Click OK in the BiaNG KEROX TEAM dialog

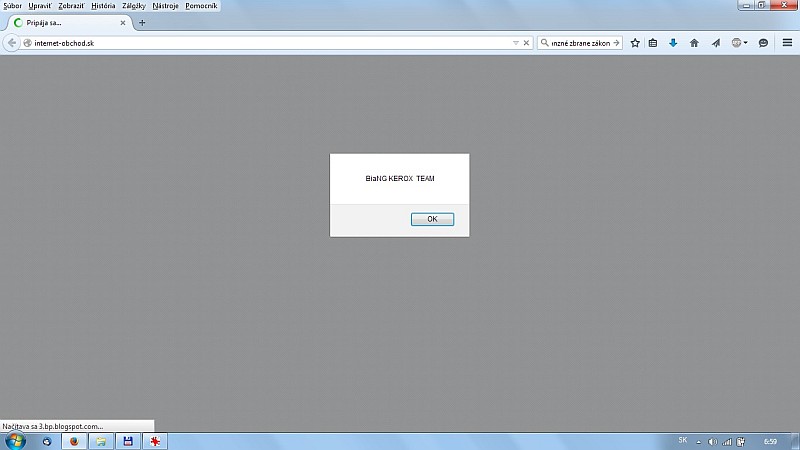click(432, 219)
